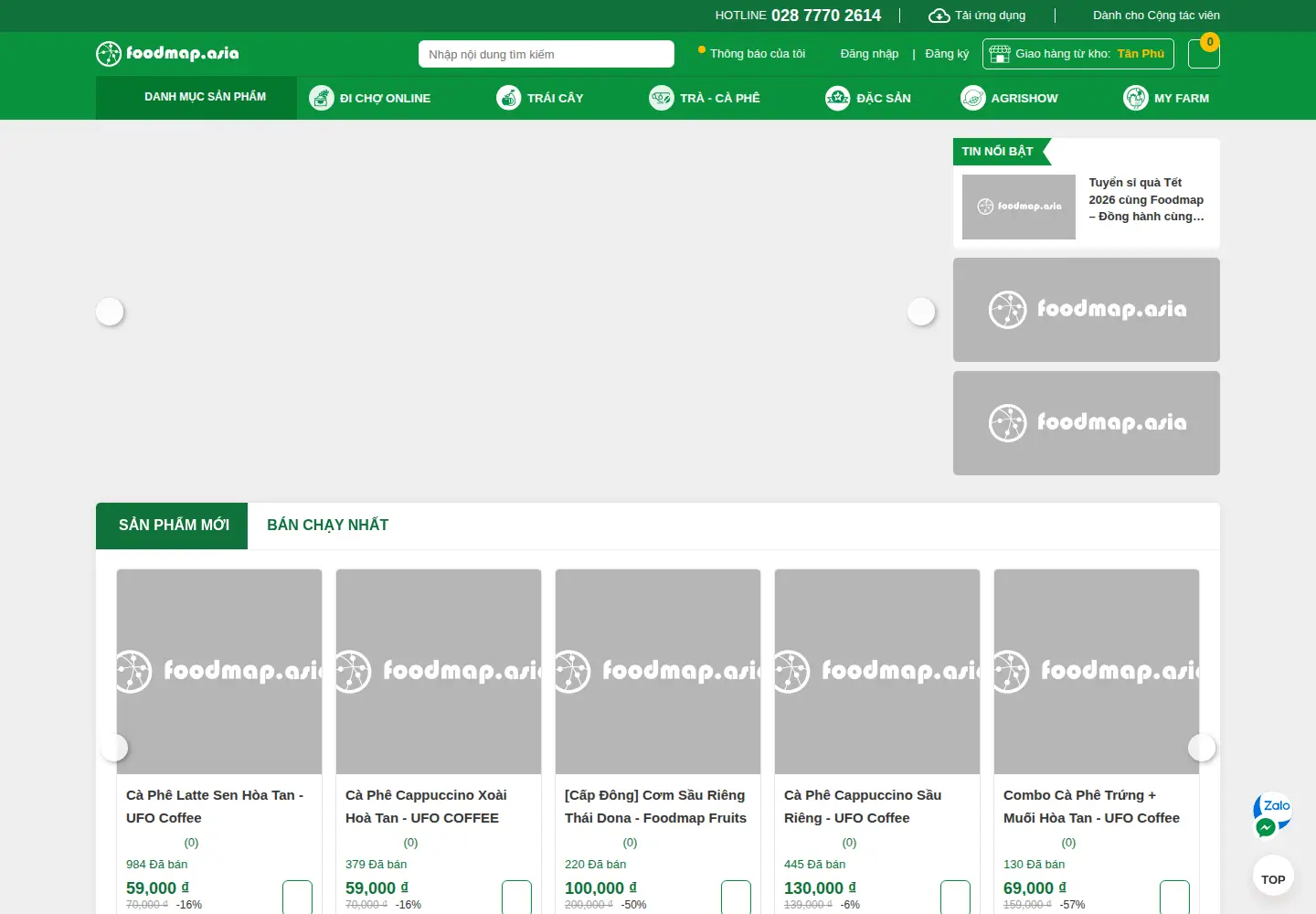Switch to Bán Chạy Nhất tab
Image resolution: width=1316 pixels, height=914 pixels.
(x=327, y=526)
